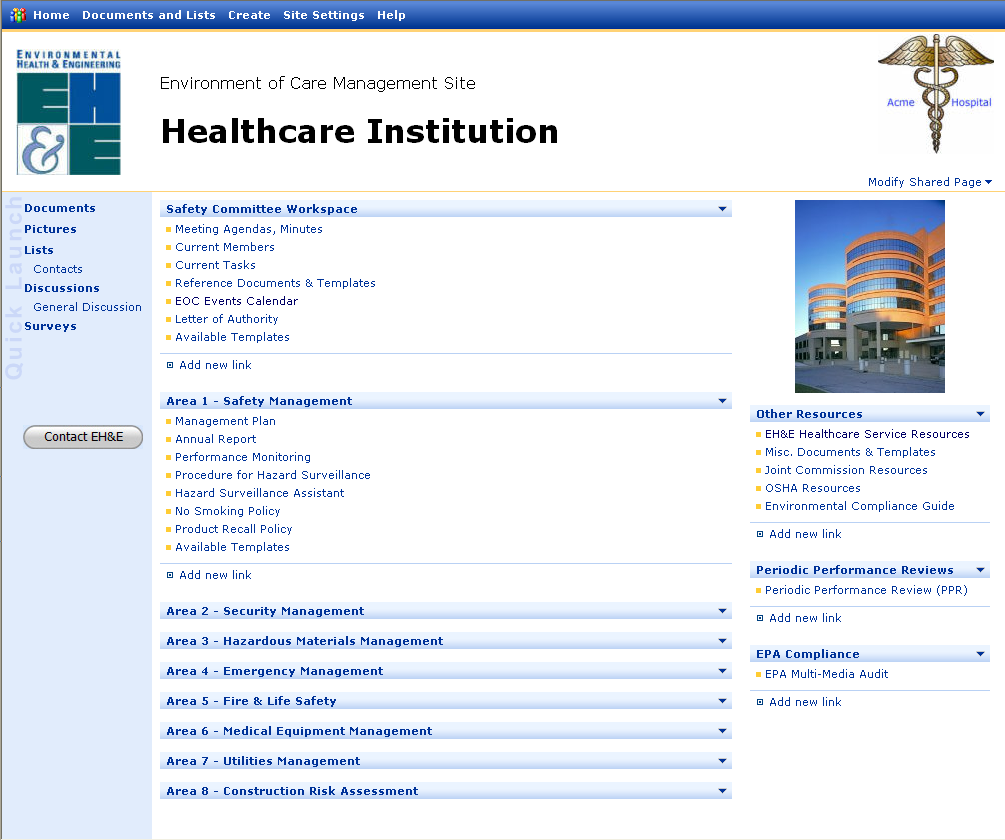This screenshot has height=840, width=1005.
Task: Expand the Area 7 Utilities Management arrow
Action: click(722, 761)
